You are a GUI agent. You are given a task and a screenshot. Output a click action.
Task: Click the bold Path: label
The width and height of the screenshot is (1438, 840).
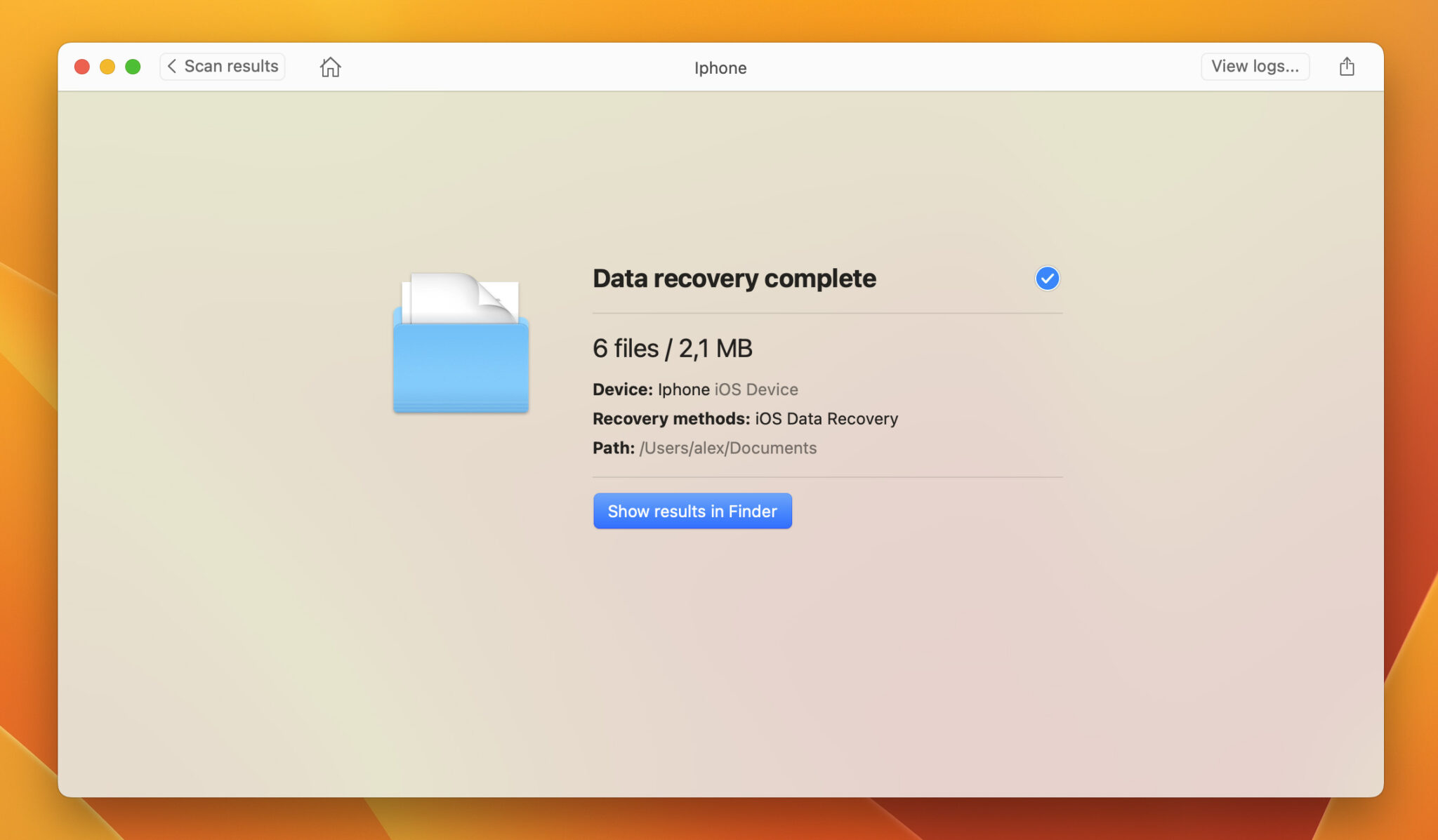click(x=613, y=448)
